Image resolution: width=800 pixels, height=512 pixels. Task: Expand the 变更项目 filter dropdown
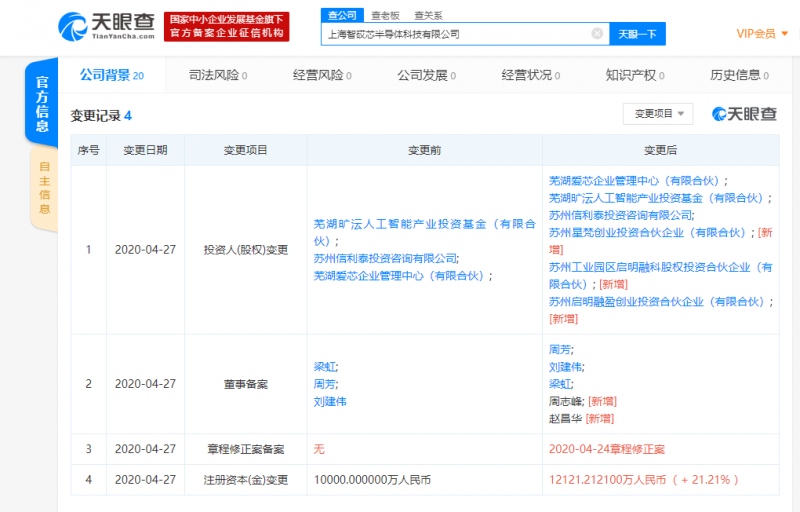pyautogui.click(x=658, y=114)
